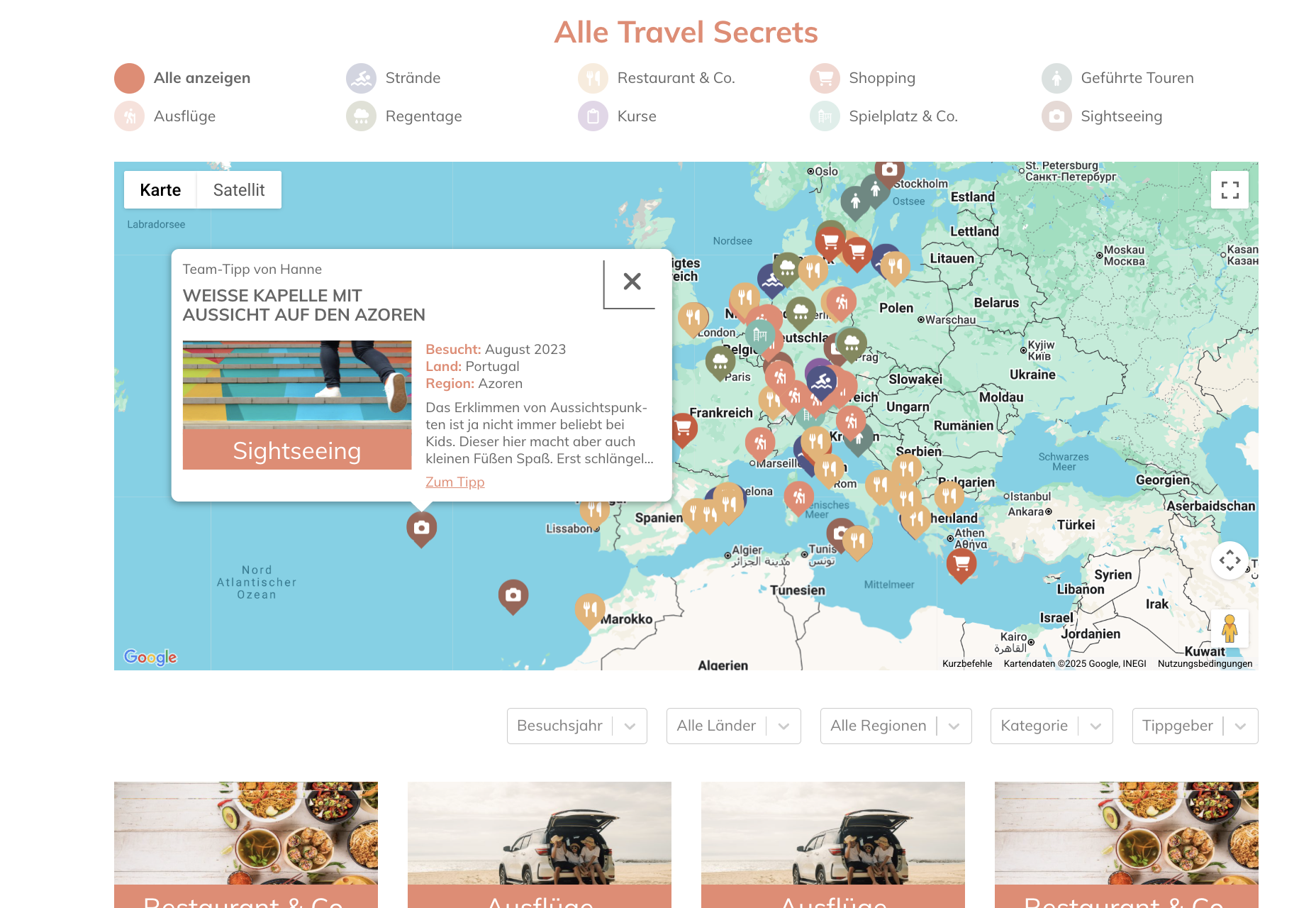This screenshot has width=1316, height=908.
Task: Open the colorful stairs Sightseeing thumbnail
Action: click(x=297, y=405)
